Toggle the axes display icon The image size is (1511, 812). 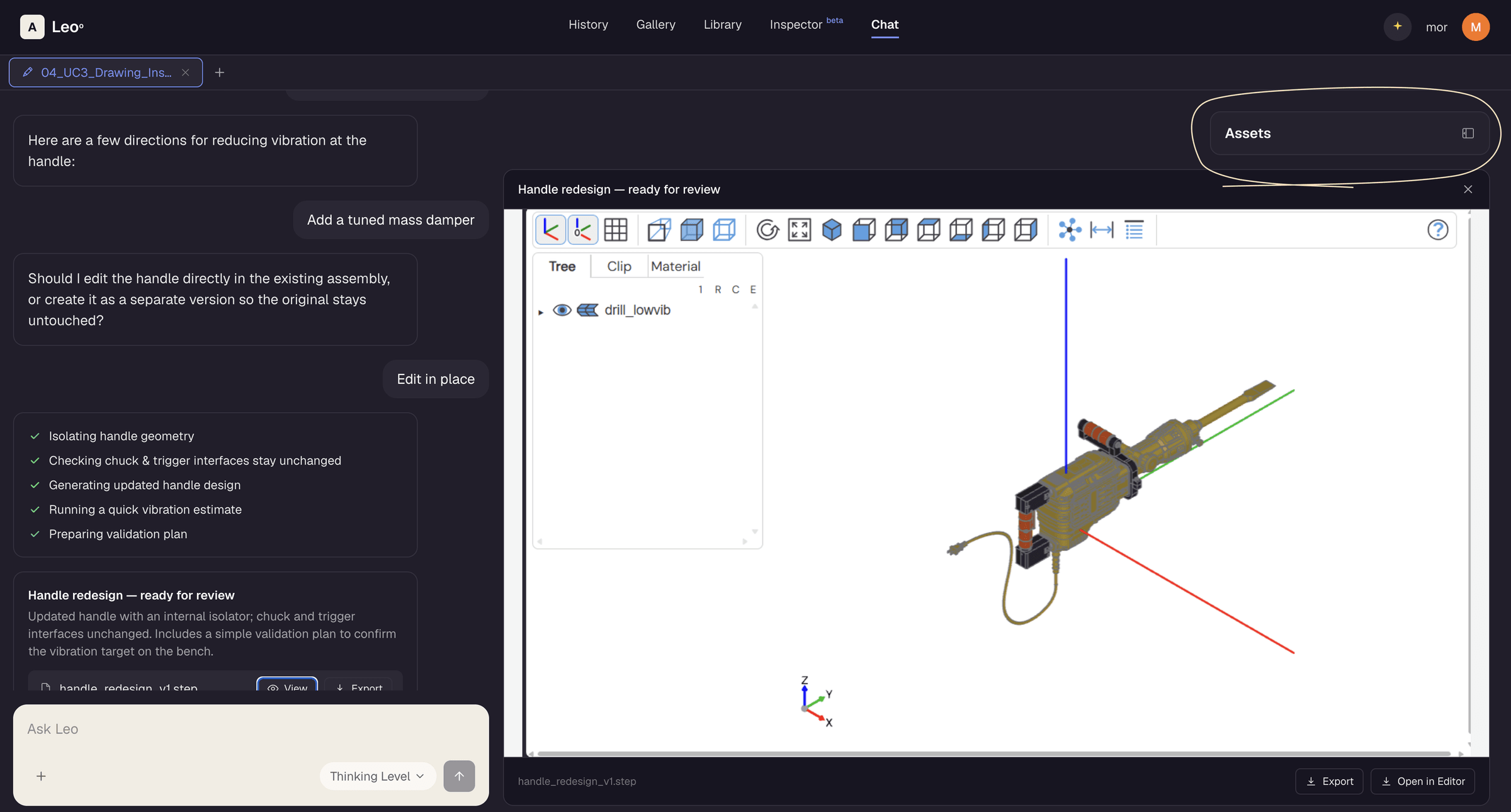pos(550,230)
